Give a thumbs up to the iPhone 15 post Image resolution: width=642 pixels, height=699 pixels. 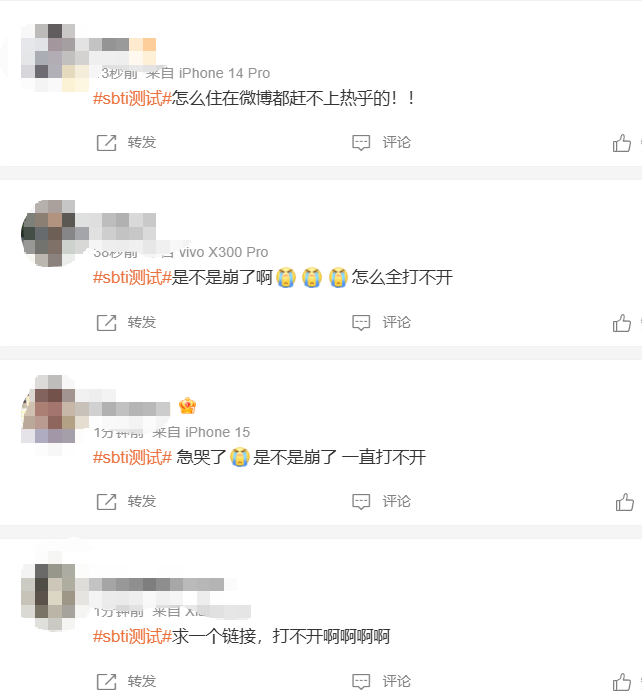coord(625,502)
